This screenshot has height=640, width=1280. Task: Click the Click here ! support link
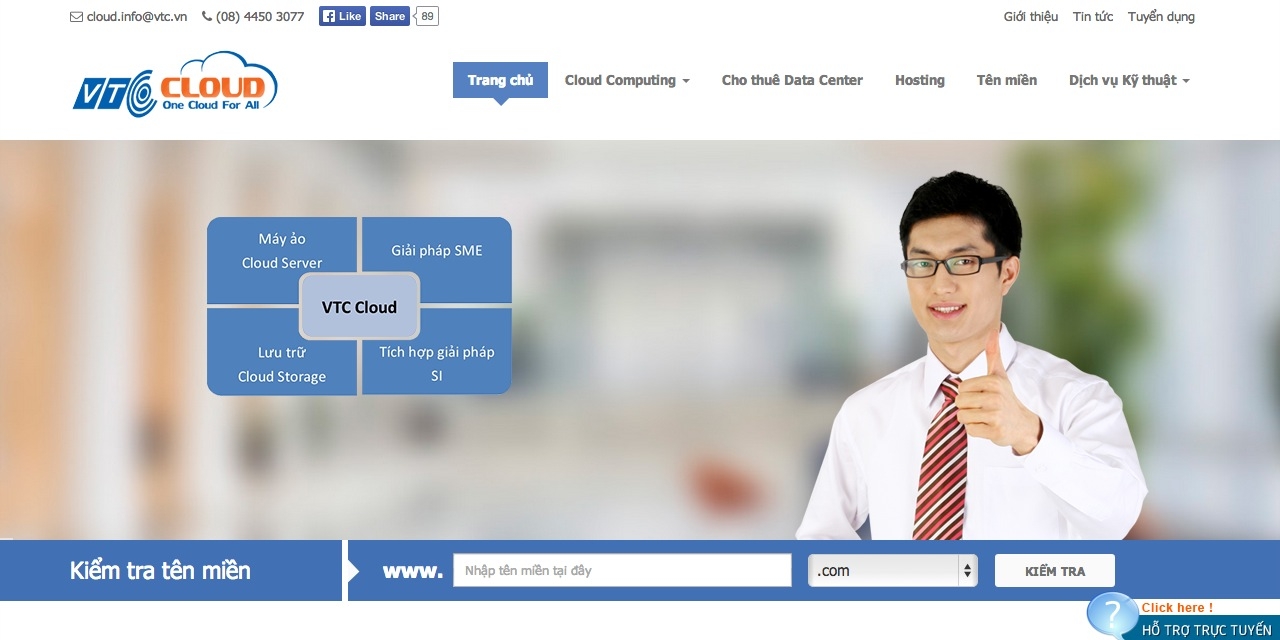click(x=1177, y=607)
